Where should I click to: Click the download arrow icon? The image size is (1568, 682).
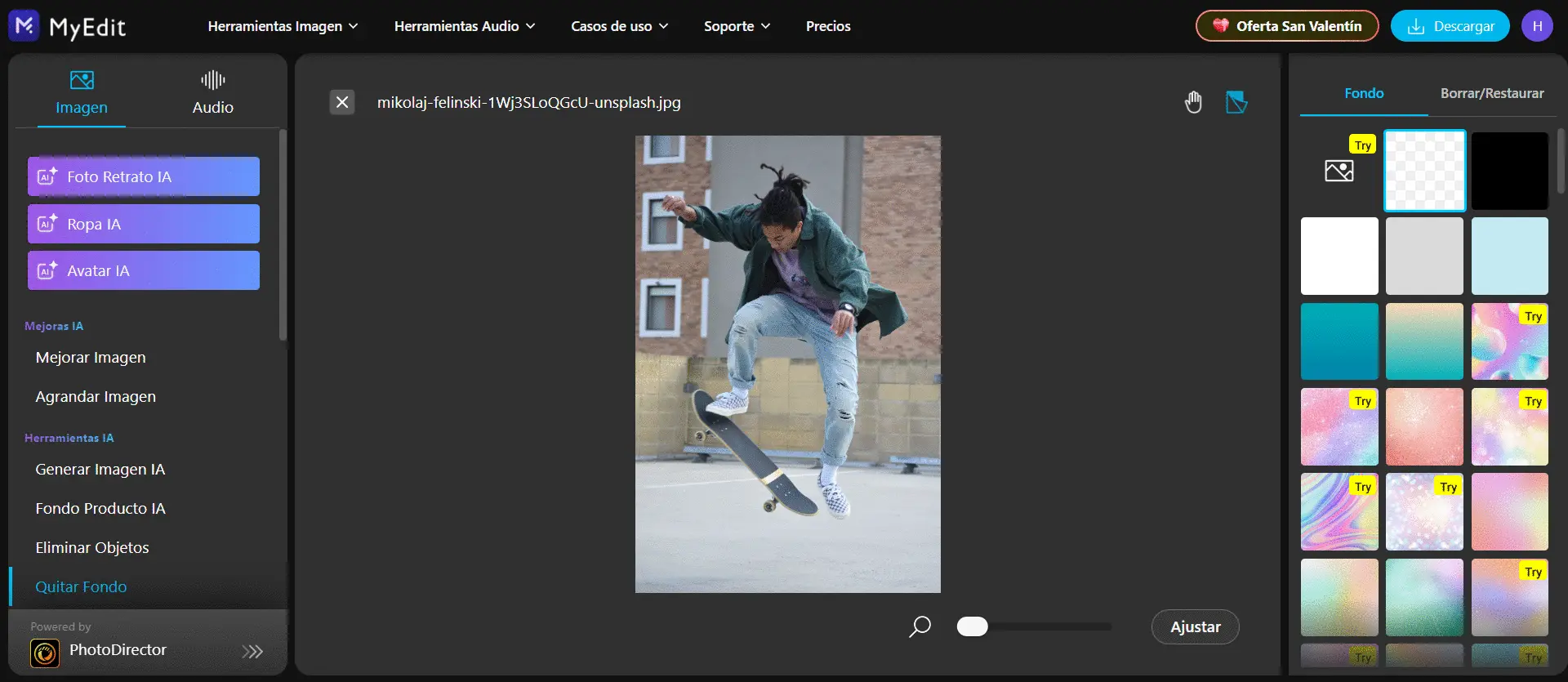click(1416, 26)
